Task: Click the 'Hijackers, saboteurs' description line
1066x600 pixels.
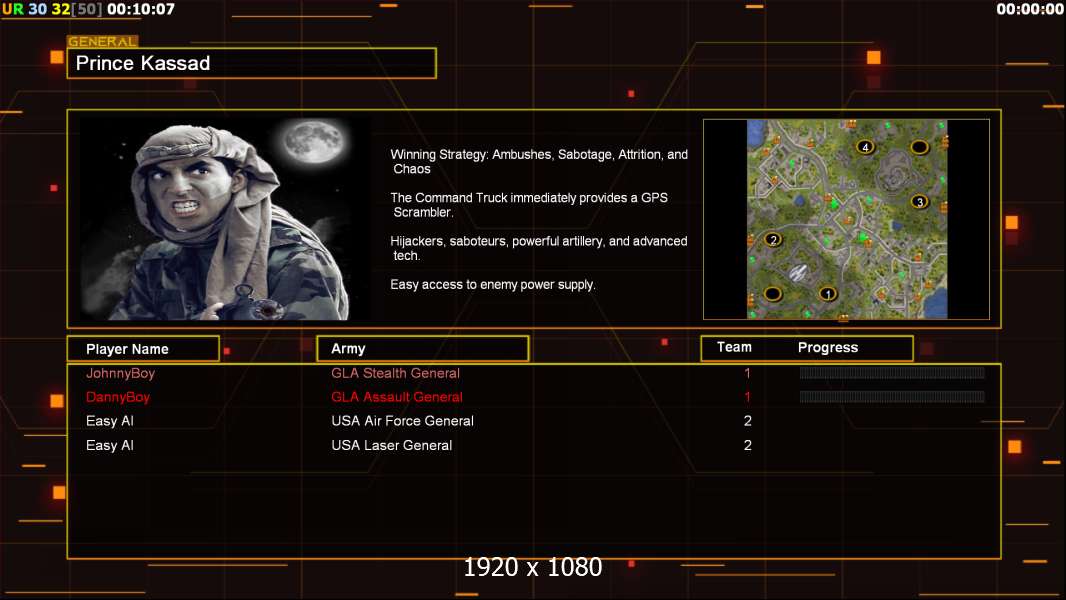Action: point(538,248)
